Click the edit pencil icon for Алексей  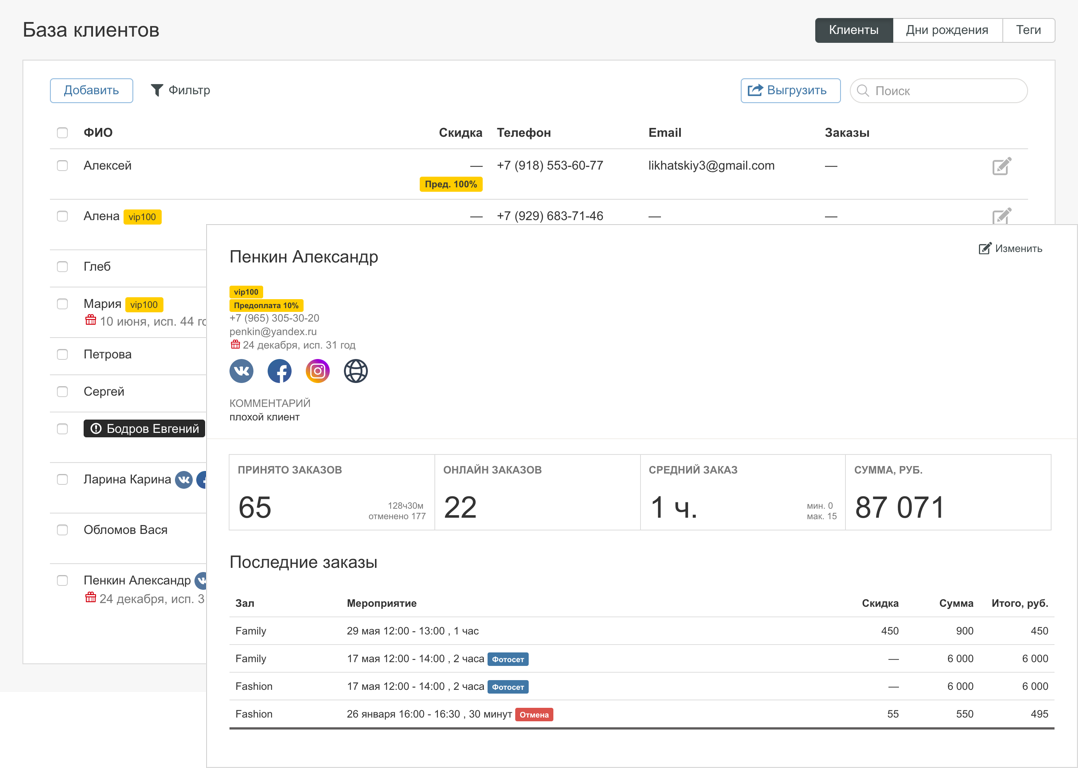click(x=1002, y=166)
